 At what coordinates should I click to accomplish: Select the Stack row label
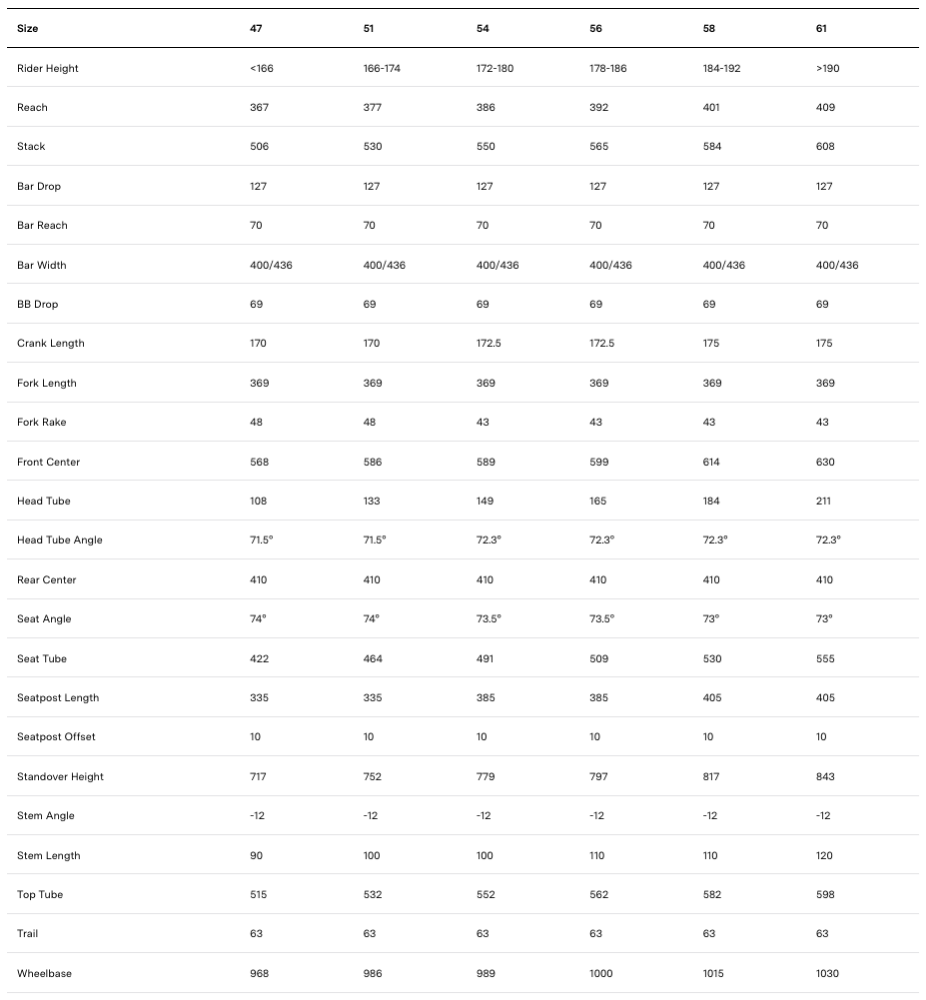coord(31,146)
